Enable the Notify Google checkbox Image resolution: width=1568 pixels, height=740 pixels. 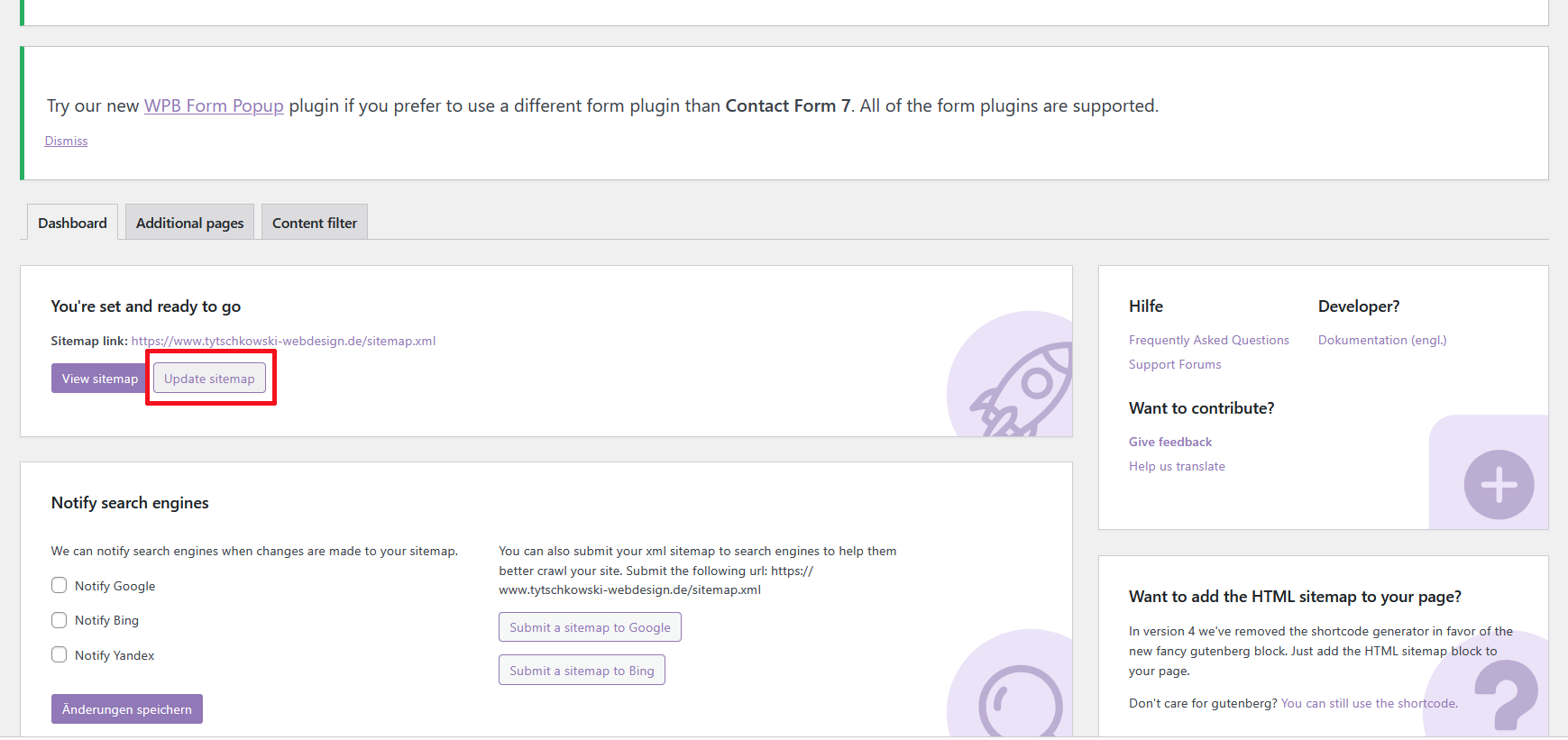point(60,586)
